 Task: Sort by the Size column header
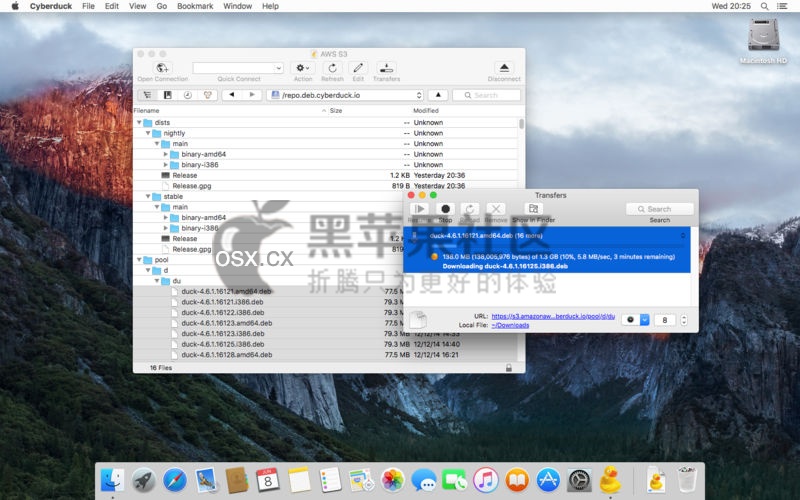[x=336, y=111]
